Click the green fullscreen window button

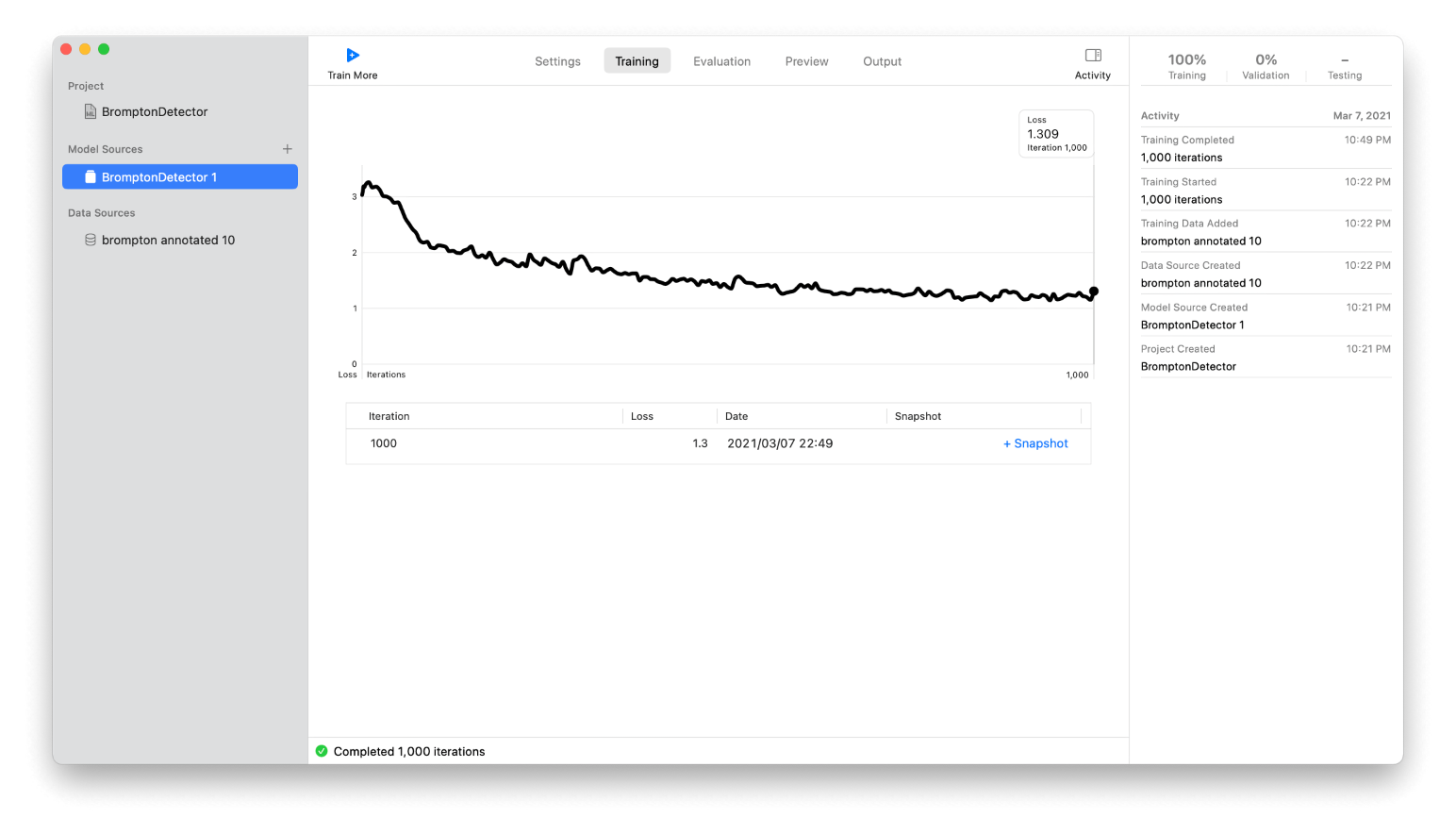coord(104,49)
